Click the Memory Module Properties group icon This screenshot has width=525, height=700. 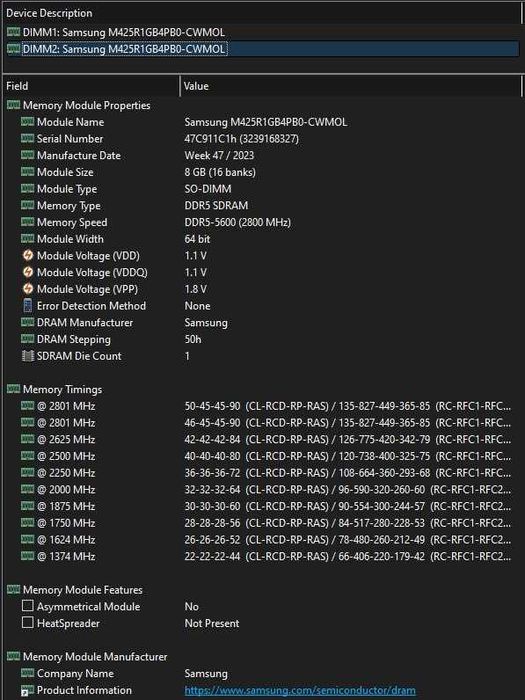13,105
